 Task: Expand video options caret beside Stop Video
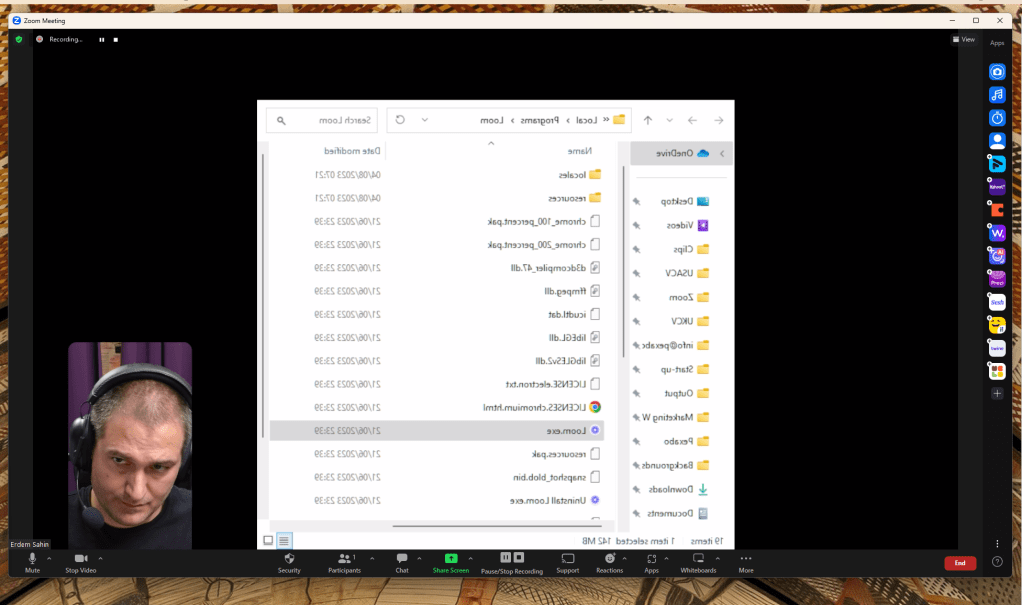point(100,559)
